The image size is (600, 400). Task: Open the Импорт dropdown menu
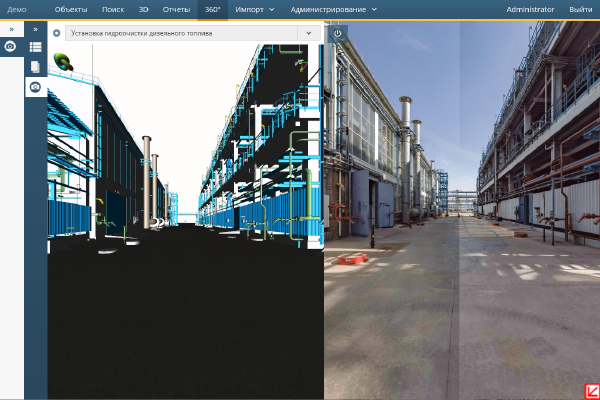point(254,9)
